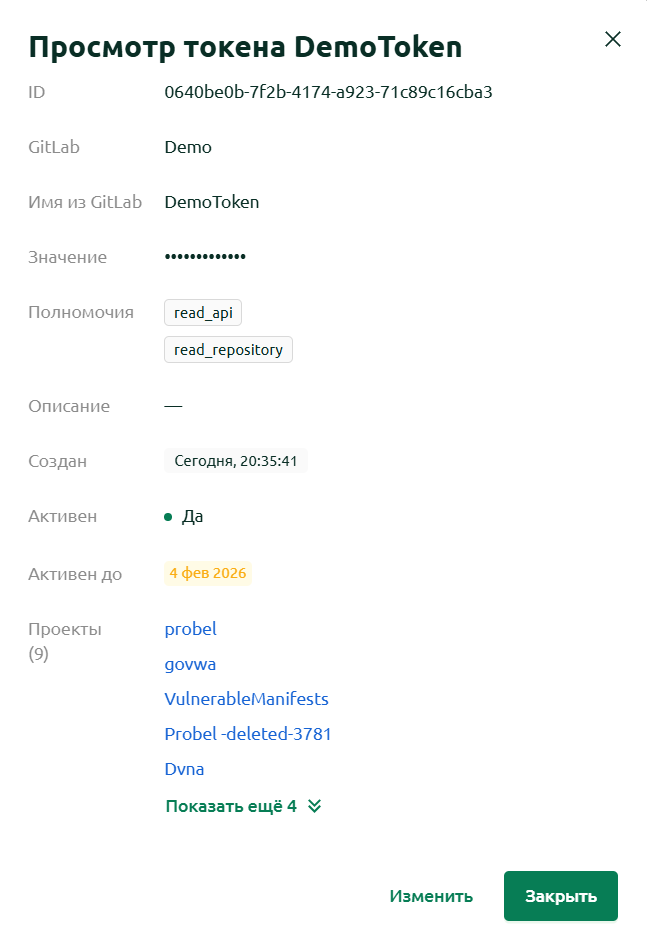Open the govwa project link
This screenshot has height=944, width=647.
tap(190, 664)
